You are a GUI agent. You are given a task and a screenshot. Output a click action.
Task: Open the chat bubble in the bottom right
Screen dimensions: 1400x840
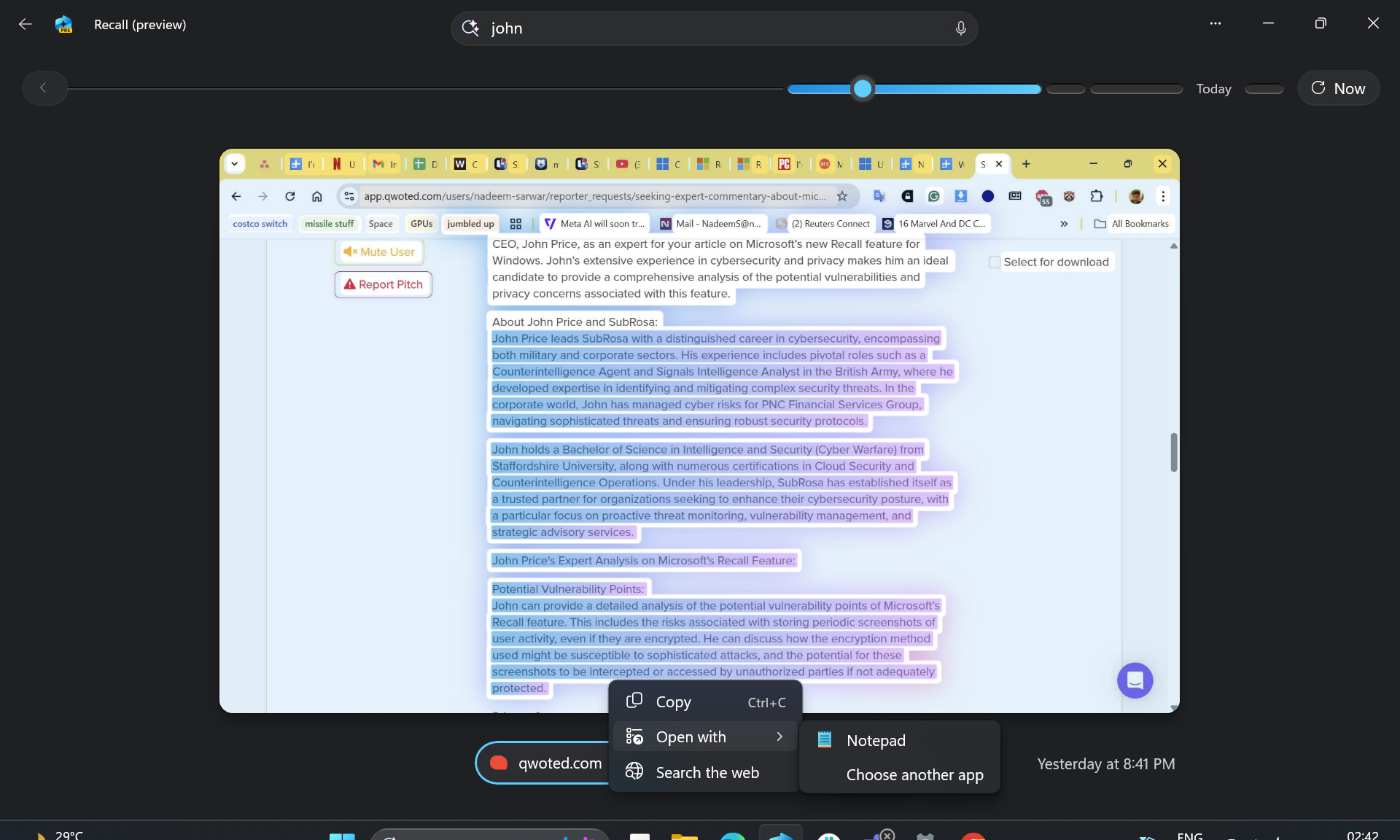[1135, 680]
